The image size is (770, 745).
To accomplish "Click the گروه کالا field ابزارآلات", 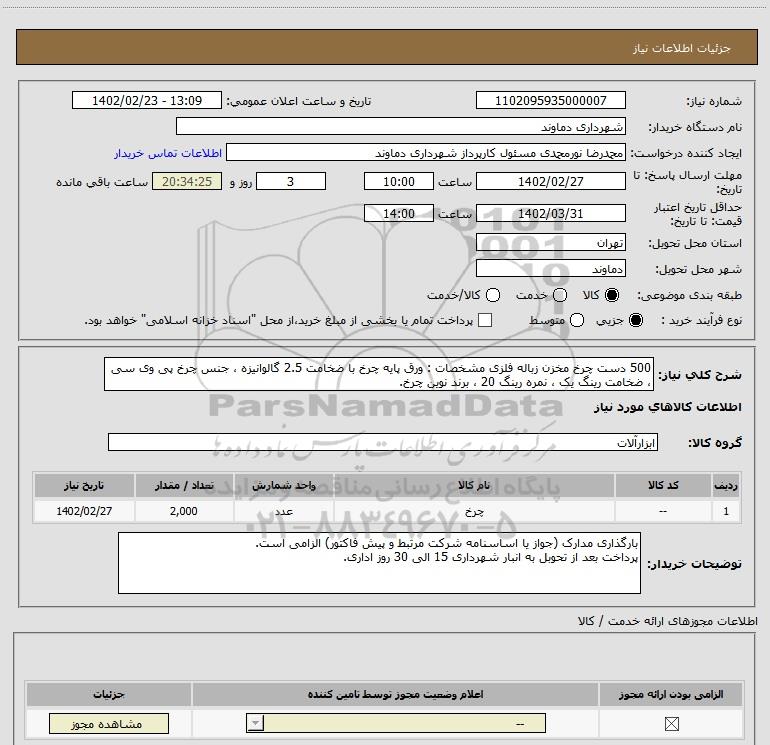I will tap(383, 442).
